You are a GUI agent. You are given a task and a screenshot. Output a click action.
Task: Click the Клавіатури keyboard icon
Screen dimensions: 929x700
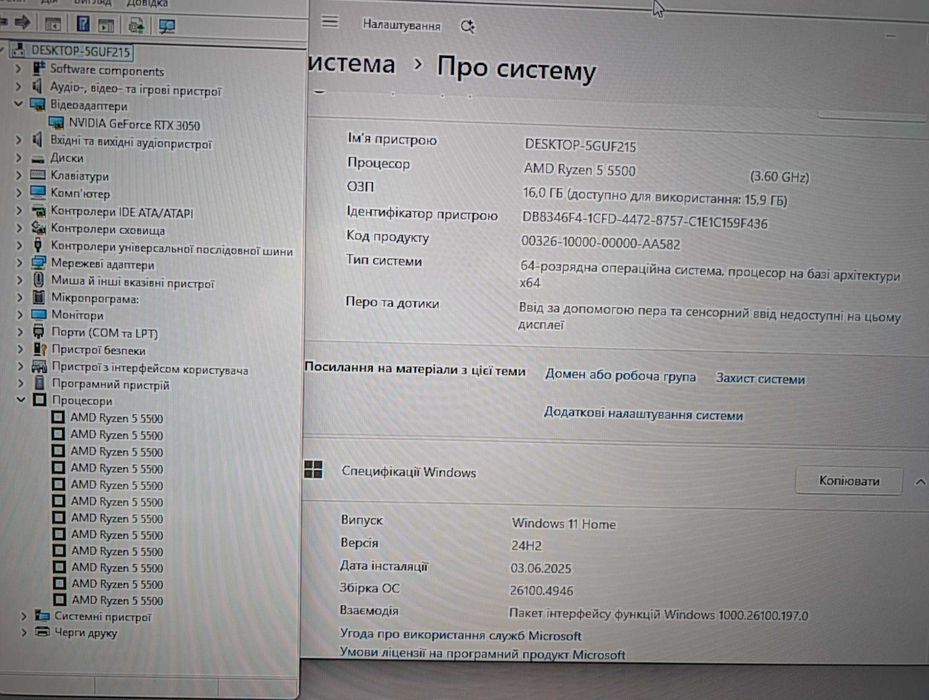point(37,175)
